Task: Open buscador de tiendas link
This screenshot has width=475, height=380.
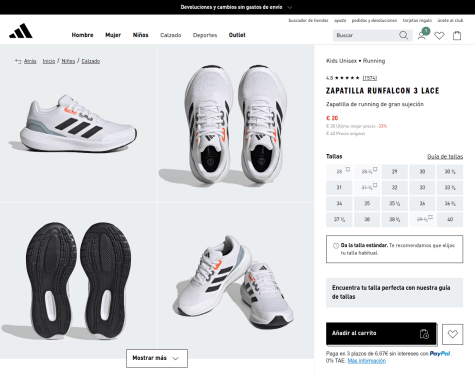Action: [308, 20]
